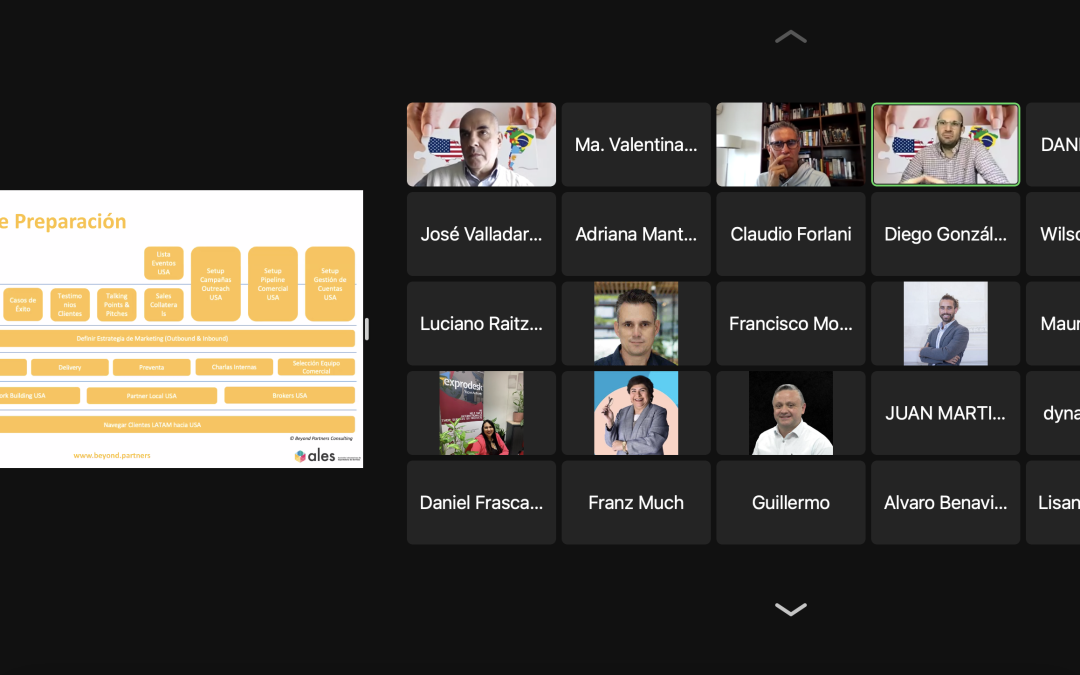
Task: Click the Partner Local USA bar
Action: coord(152,395)
